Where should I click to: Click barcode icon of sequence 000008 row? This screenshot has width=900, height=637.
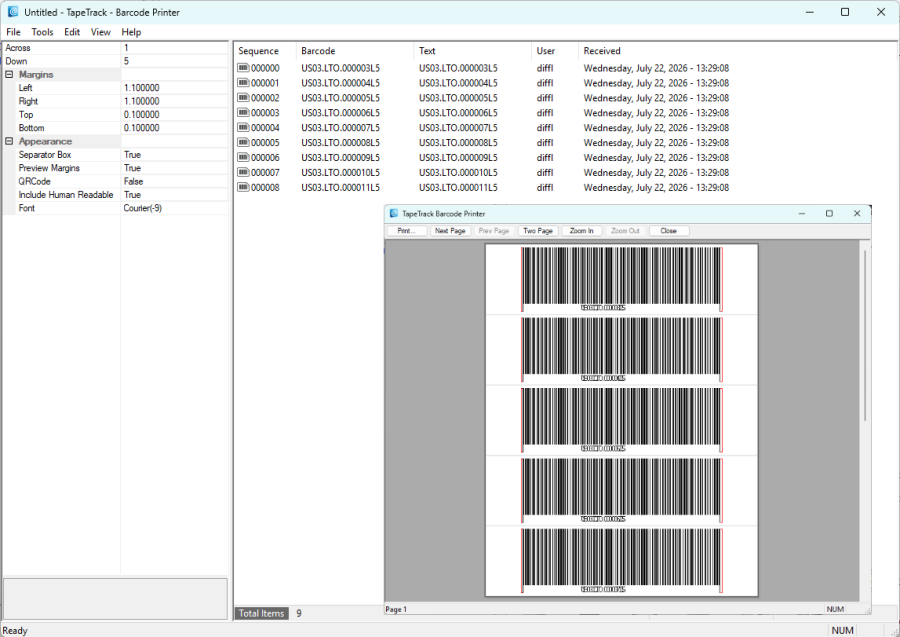(243, 187)
